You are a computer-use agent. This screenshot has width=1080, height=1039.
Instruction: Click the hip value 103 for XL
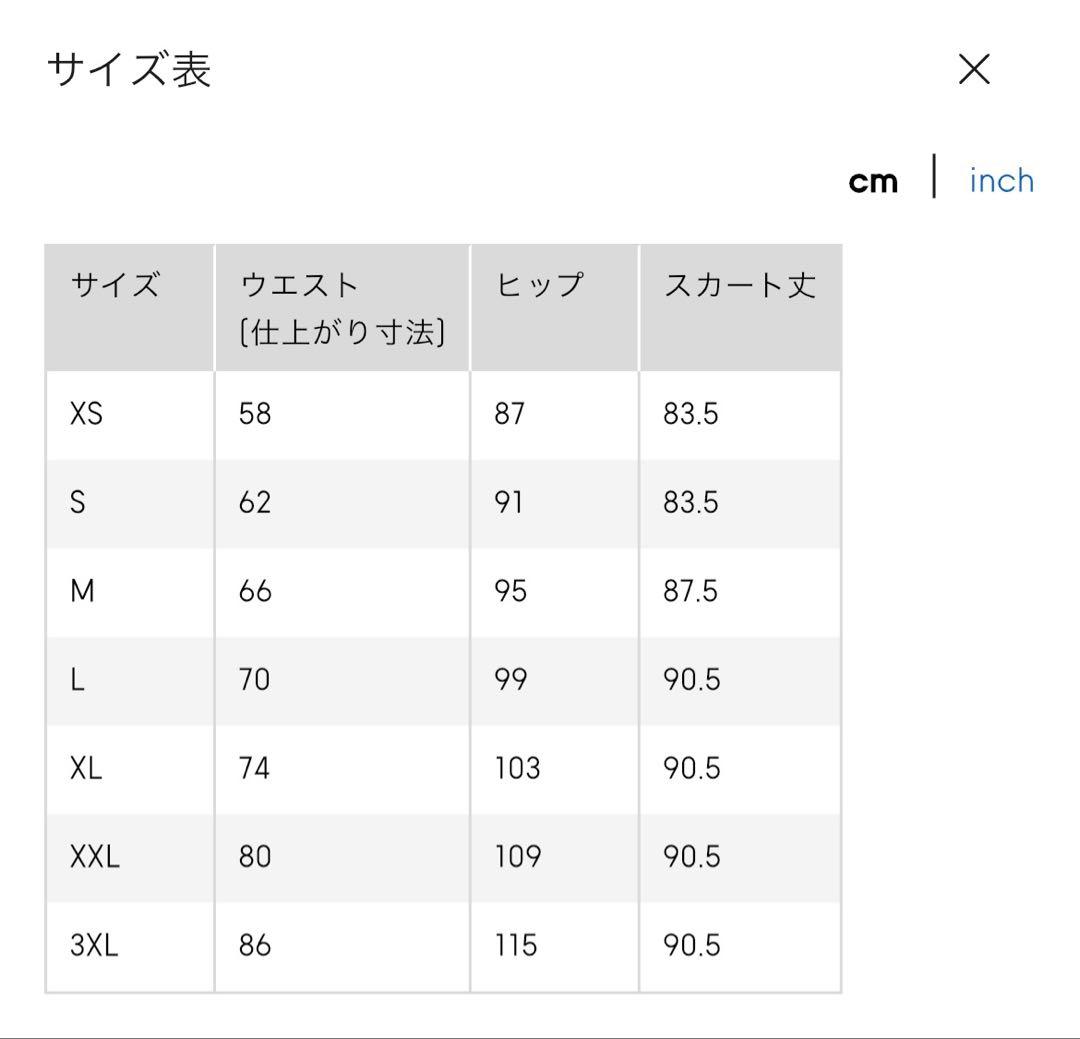pos(517,768)
